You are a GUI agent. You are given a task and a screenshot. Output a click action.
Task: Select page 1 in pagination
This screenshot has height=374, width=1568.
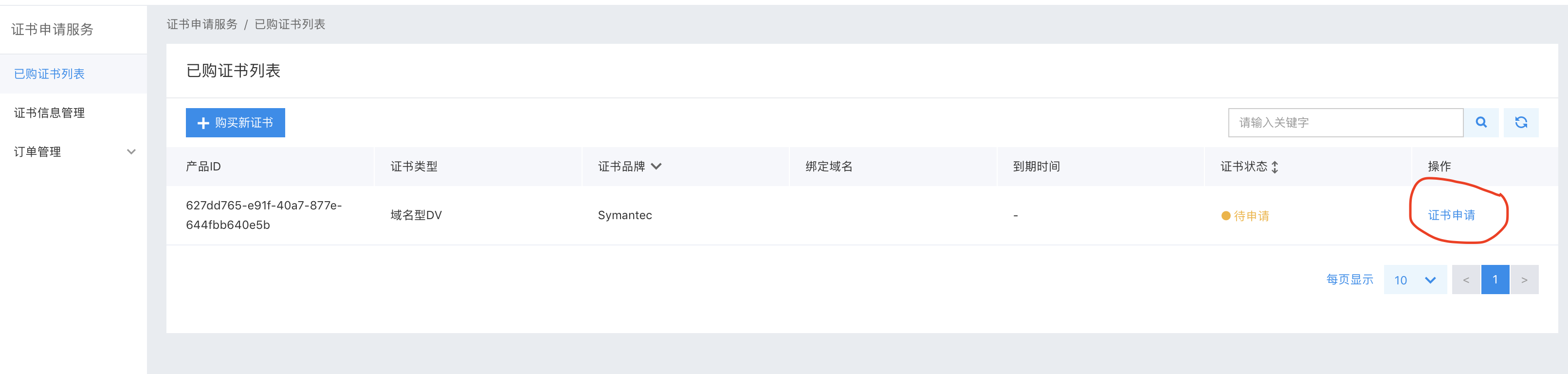click(1495, 280)
